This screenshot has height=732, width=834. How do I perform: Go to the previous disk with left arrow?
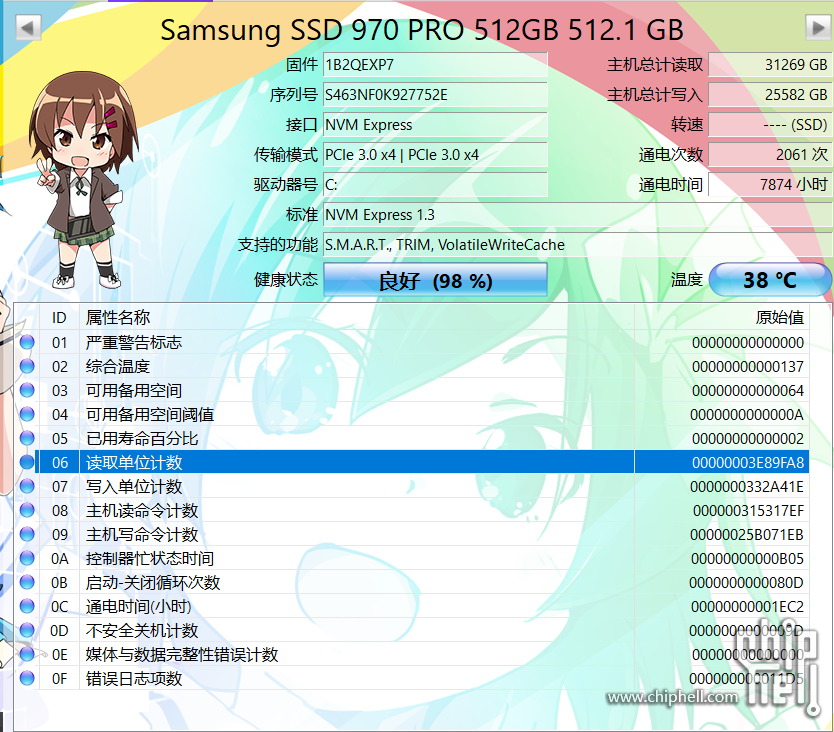point(28,27)
